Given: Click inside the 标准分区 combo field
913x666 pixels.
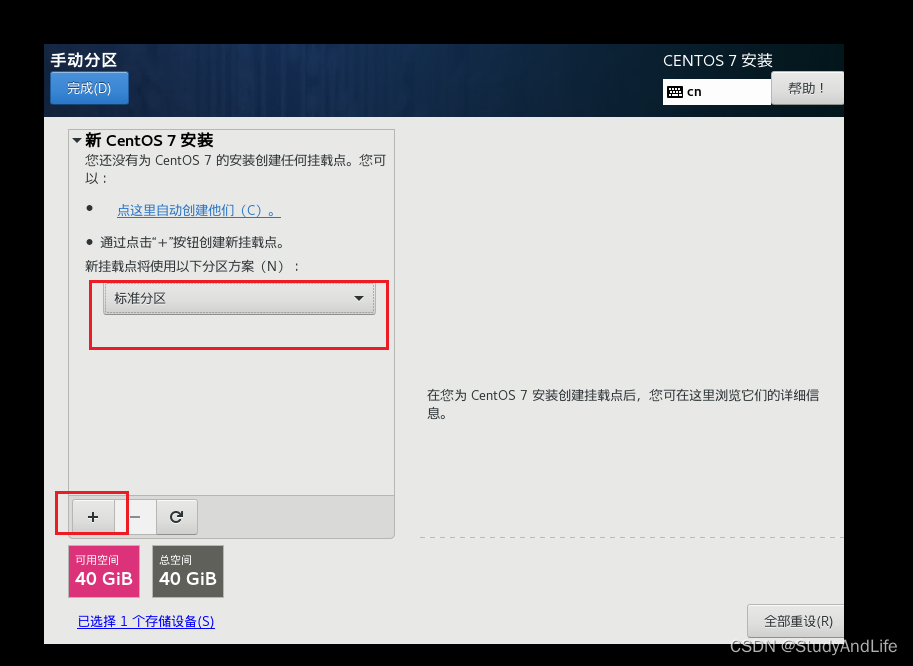Looking at the screenshot, I should 220,297.
